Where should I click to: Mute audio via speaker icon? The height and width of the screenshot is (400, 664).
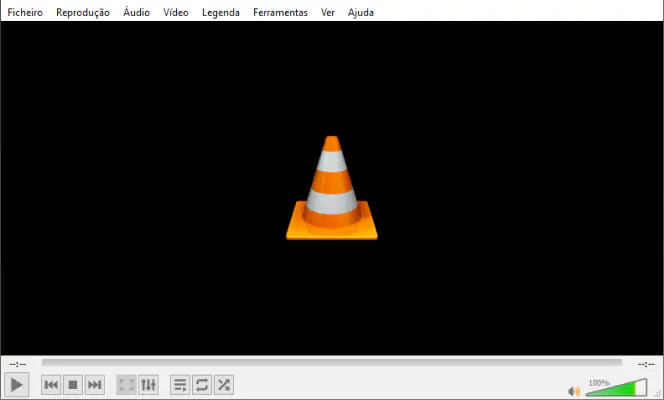(x=574, y=391)
